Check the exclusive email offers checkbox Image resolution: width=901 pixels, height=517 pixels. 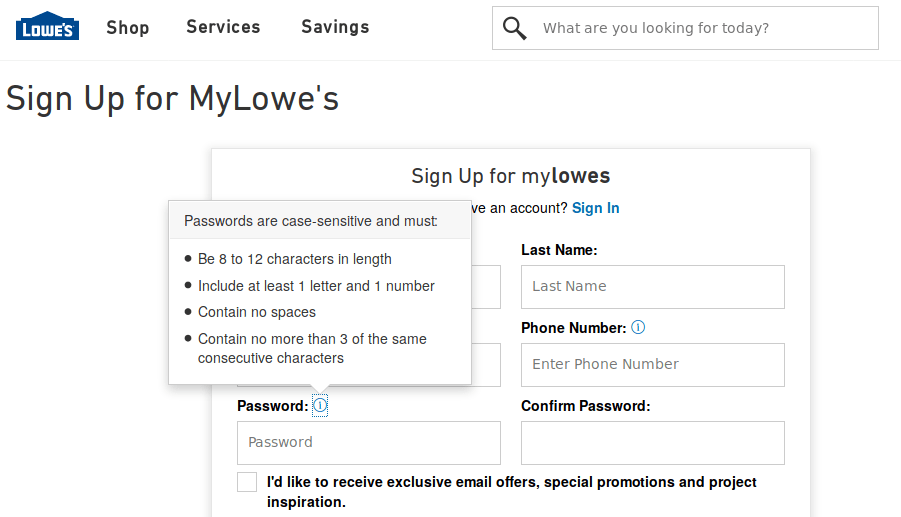point(247,482)
